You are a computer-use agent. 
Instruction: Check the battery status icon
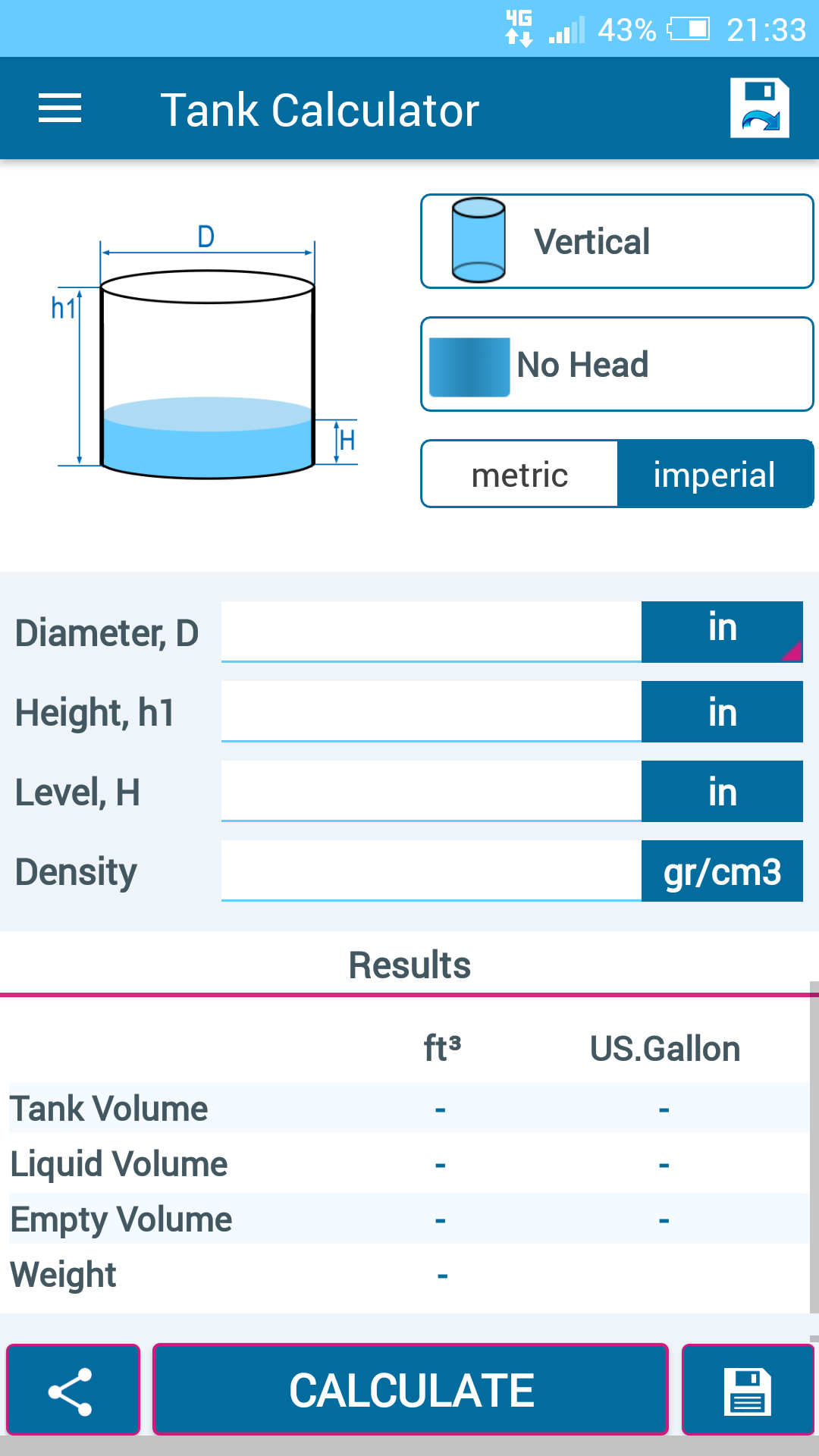point(689,30)
